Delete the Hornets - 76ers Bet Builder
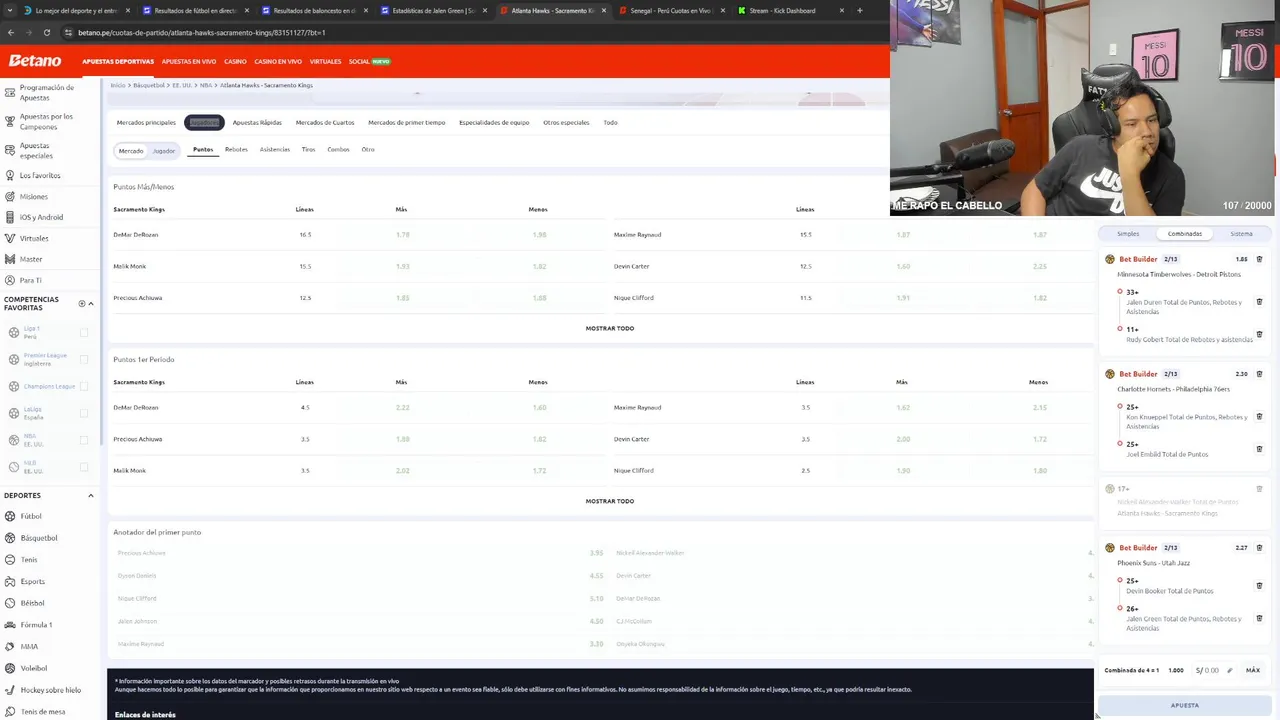The image size is (1280, 720). click(x=1259, y=374)
